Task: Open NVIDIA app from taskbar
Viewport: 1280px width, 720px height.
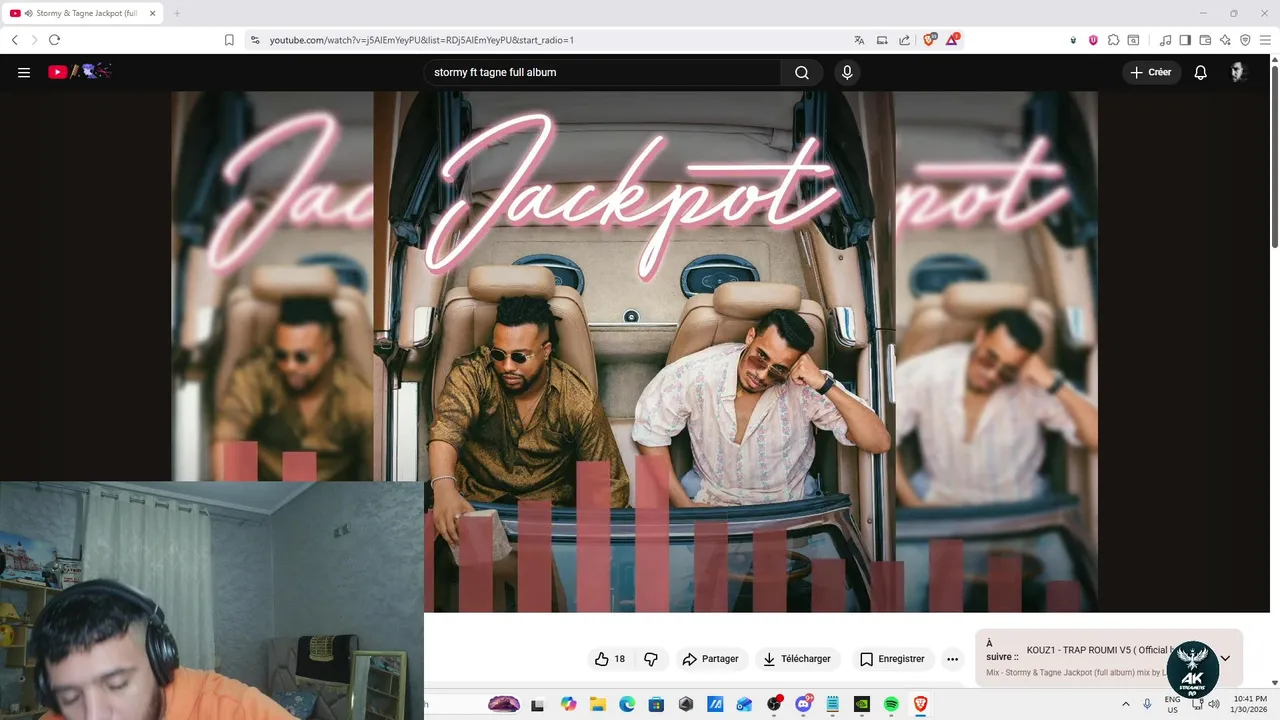Action: tap(862, 704)
